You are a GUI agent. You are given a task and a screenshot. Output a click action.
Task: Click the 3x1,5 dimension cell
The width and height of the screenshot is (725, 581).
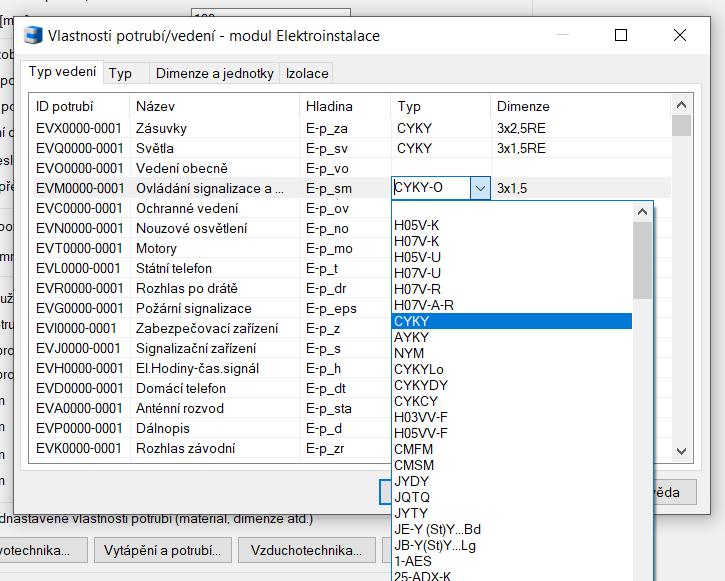point(581,188)
